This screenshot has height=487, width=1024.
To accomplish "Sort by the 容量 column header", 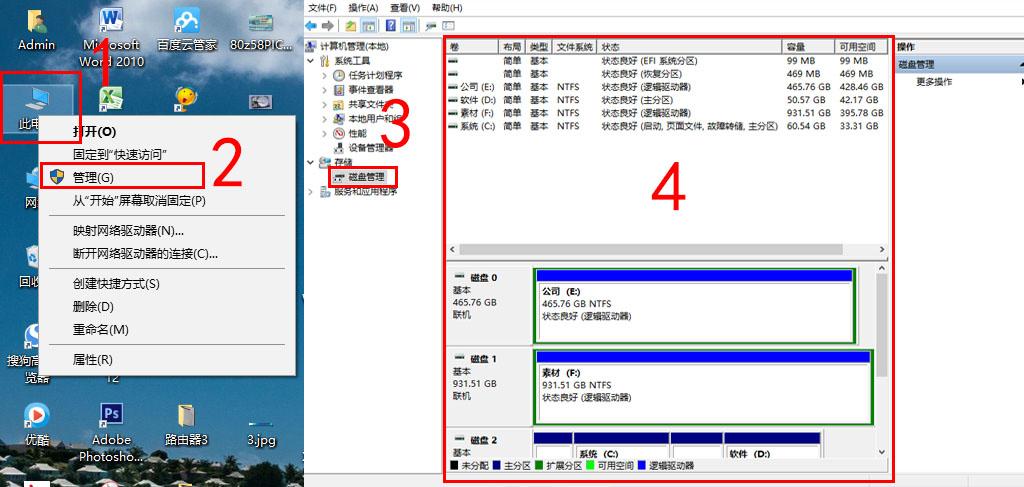I will (808, 47).
